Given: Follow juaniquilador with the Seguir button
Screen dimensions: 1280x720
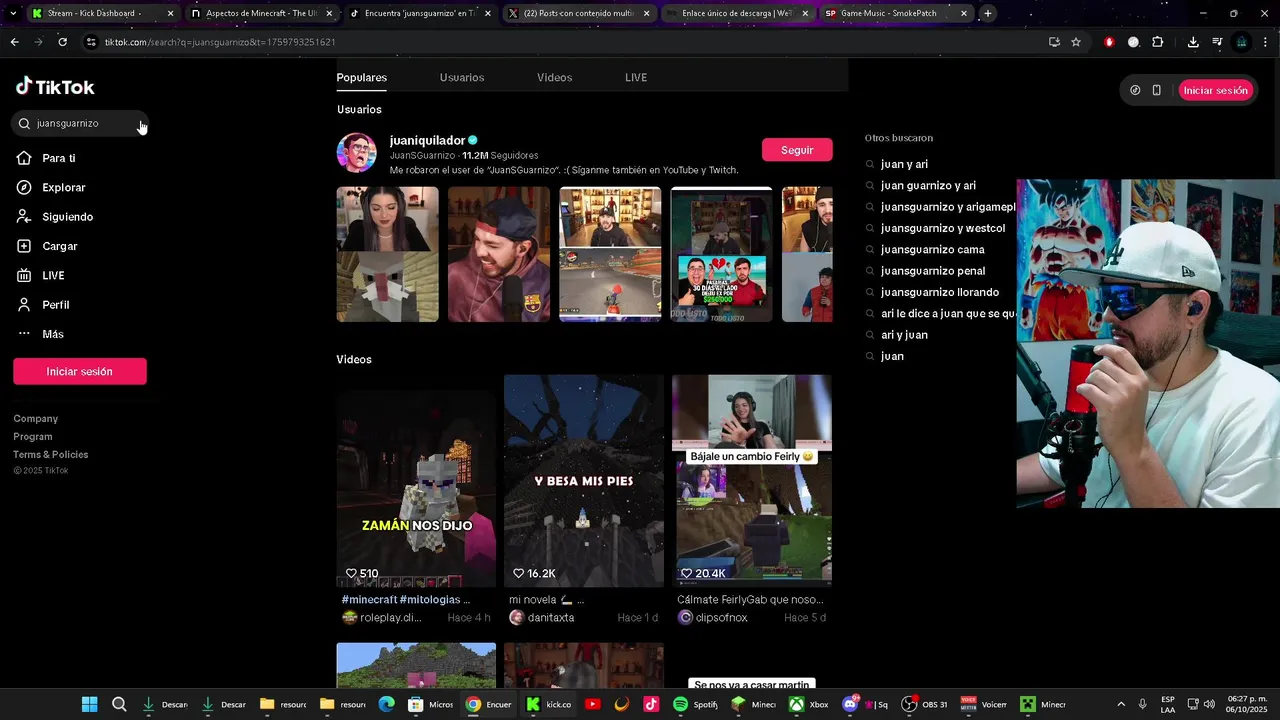Looking at the screenshot, I should (797, 150).
